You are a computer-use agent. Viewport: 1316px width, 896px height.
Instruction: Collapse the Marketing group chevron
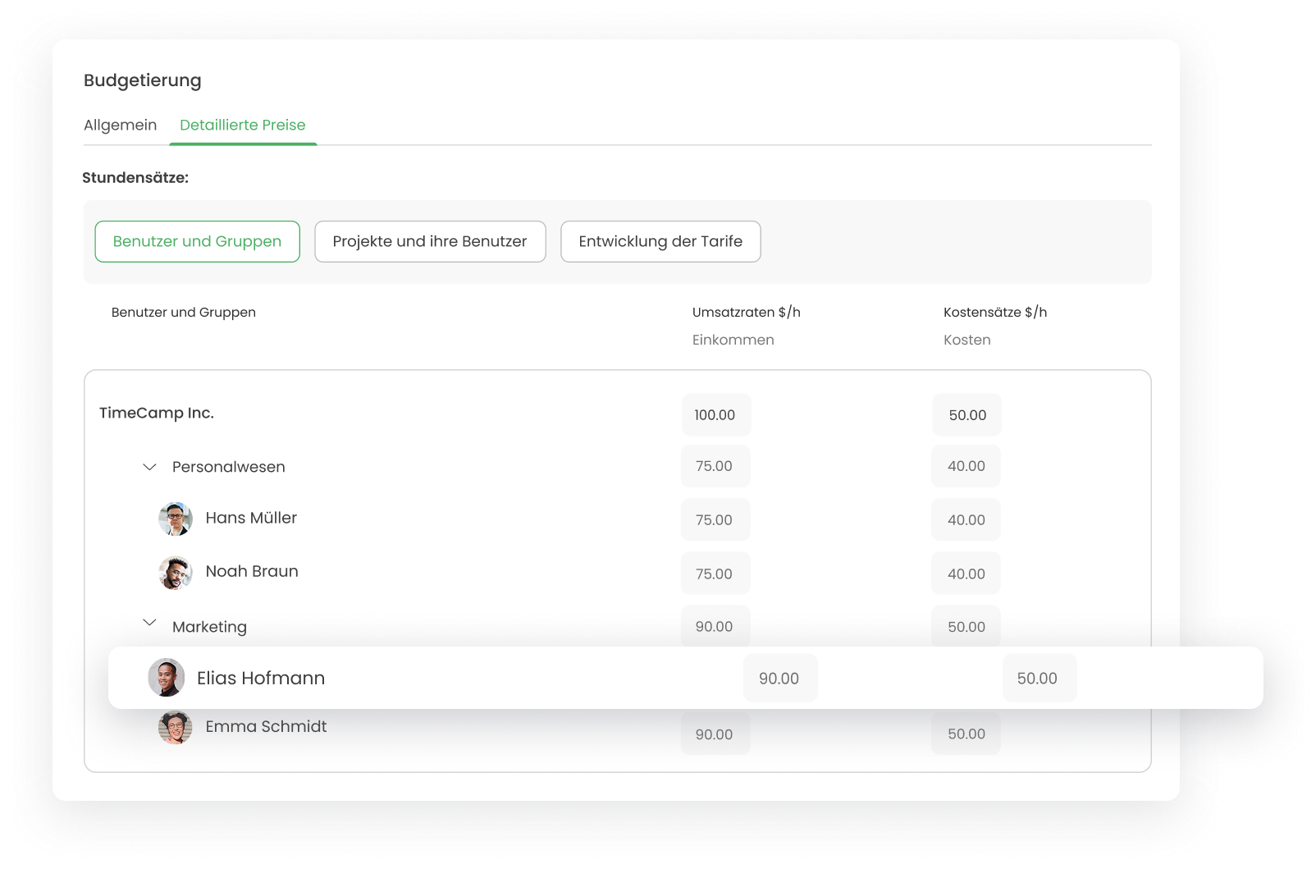pos(149,623)
